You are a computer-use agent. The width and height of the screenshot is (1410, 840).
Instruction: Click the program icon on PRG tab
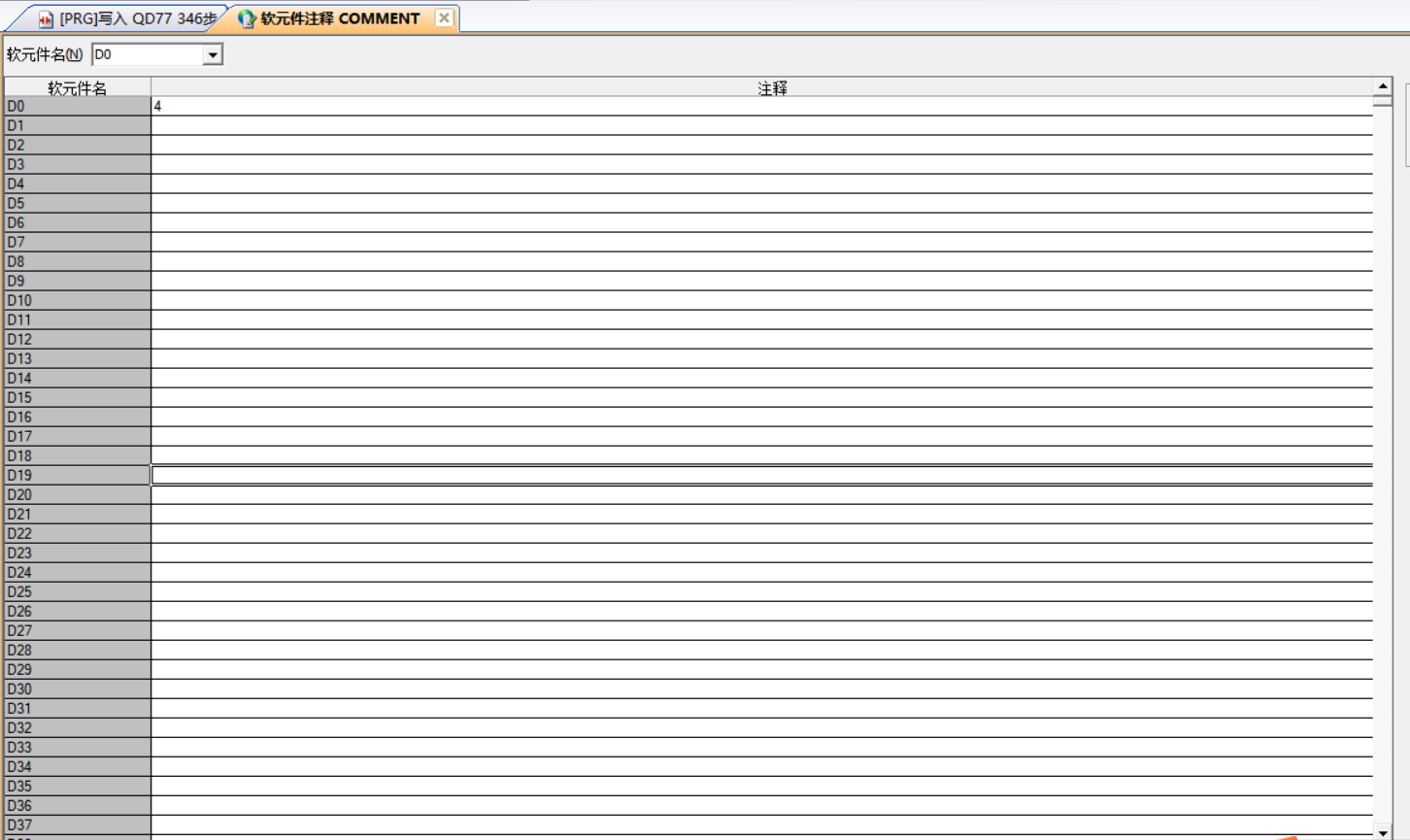[46, 19]
